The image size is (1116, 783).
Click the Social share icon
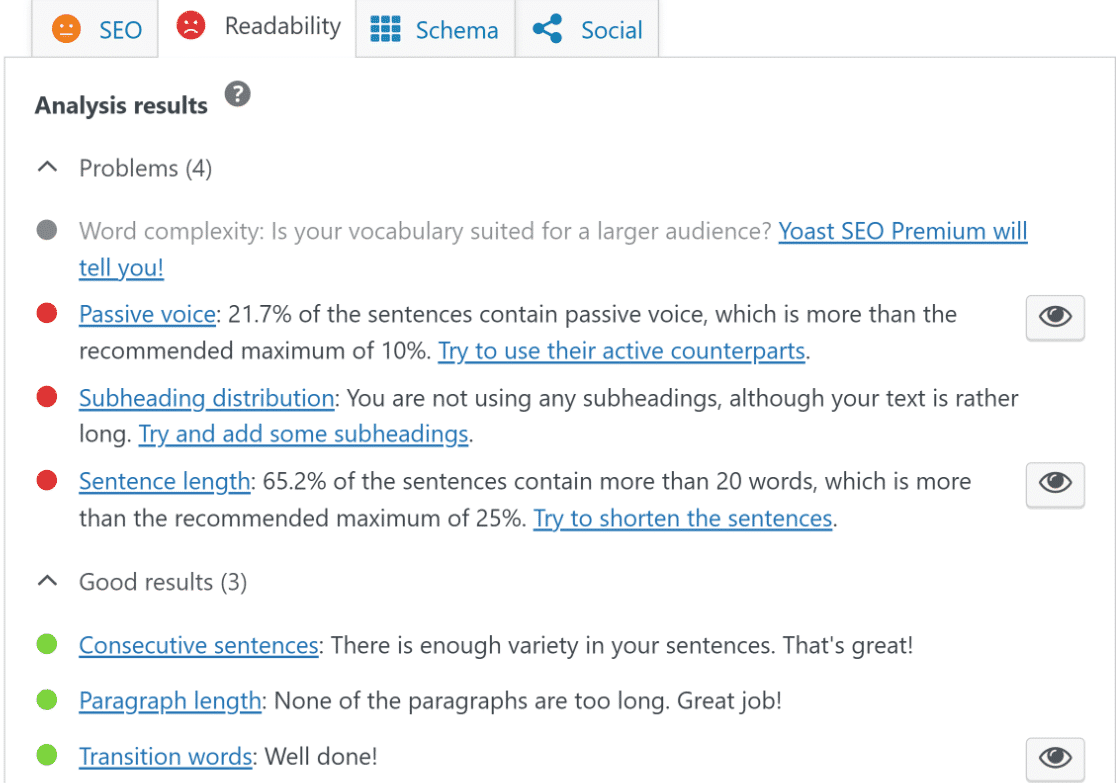(547, 29)
